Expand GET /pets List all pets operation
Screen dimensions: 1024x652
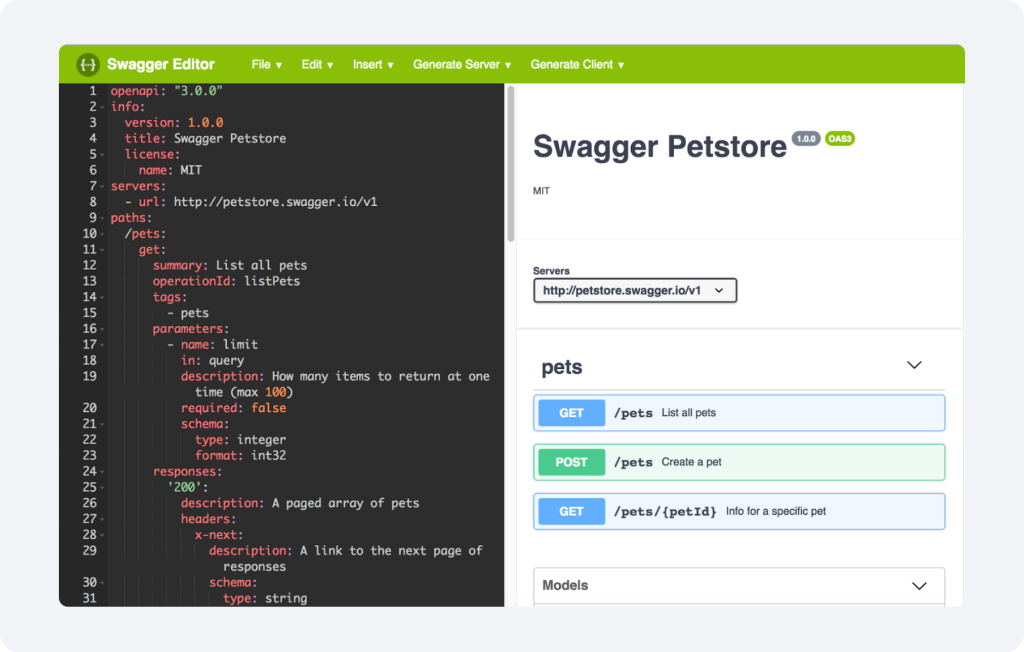pos(739,413)
